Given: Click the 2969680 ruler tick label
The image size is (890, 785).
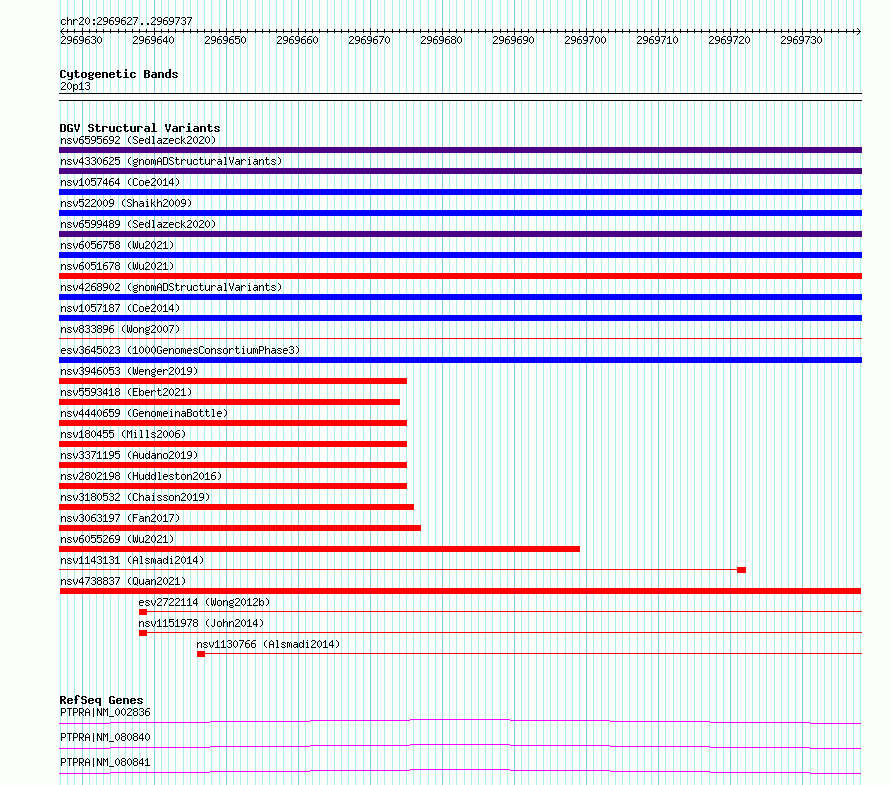Looking at the screenshot, I should [441, 40].
